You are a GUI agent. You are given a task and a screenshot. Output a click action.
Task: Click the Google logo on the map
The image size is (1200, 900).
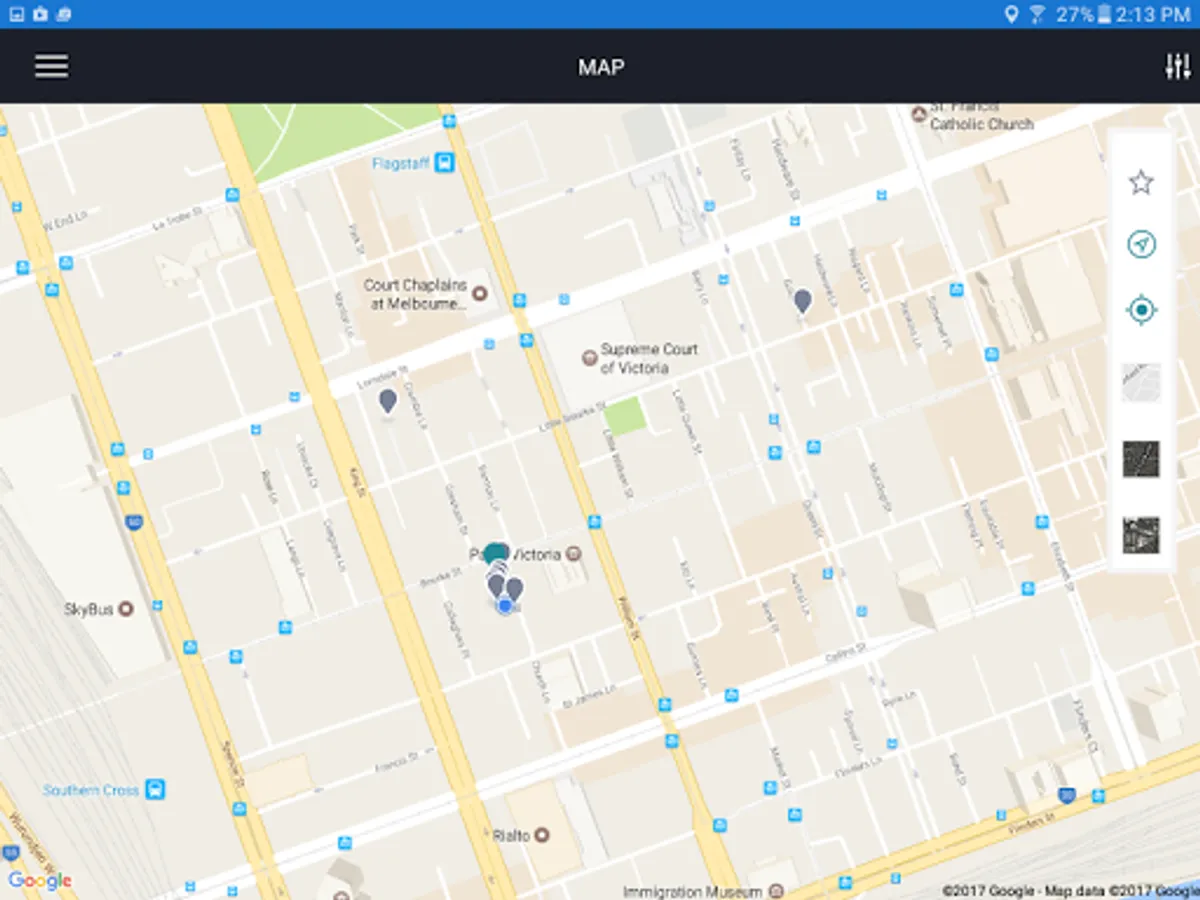[40, 881]
